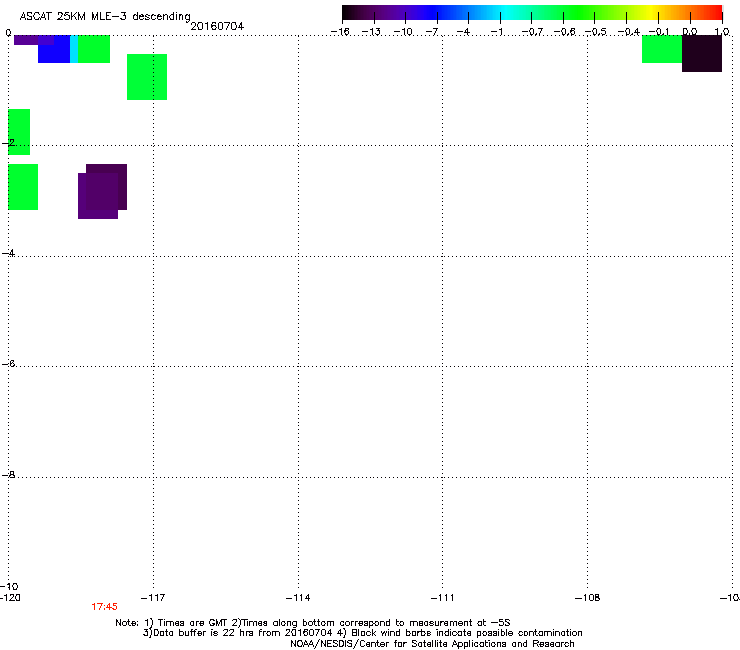Viewport: 740px width, 650px height.
Task: Click the -108 longitude axis label
Action: pos(587,598)
